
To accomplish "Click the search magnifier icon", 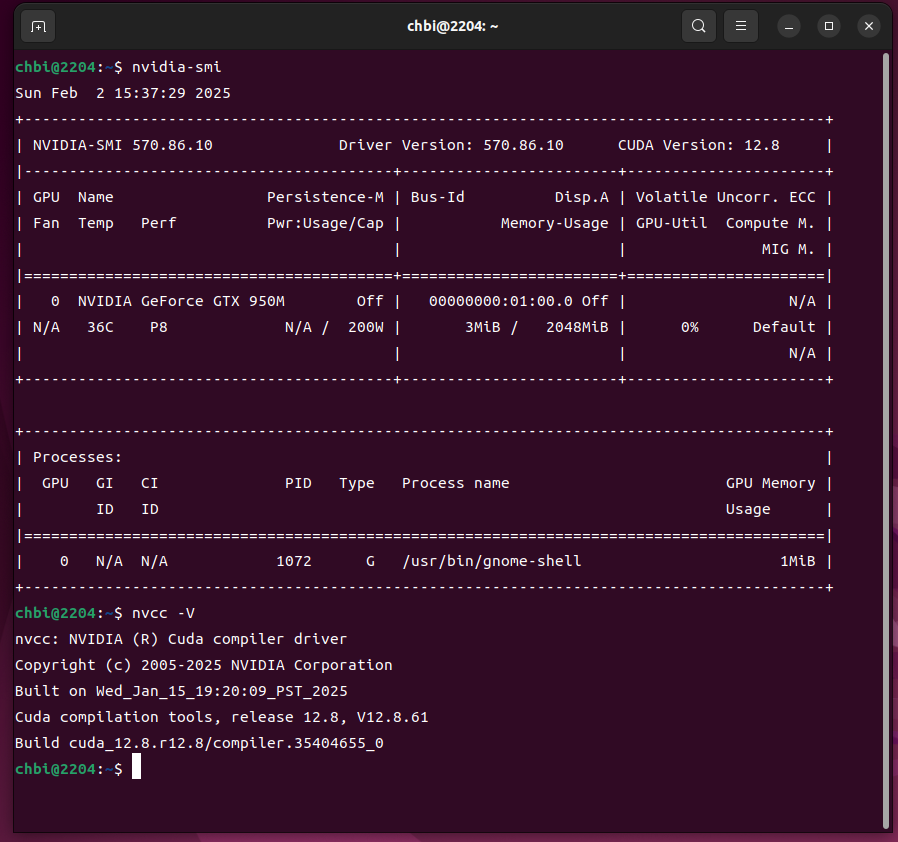I will pyautogui.click(x=699, y=26).
